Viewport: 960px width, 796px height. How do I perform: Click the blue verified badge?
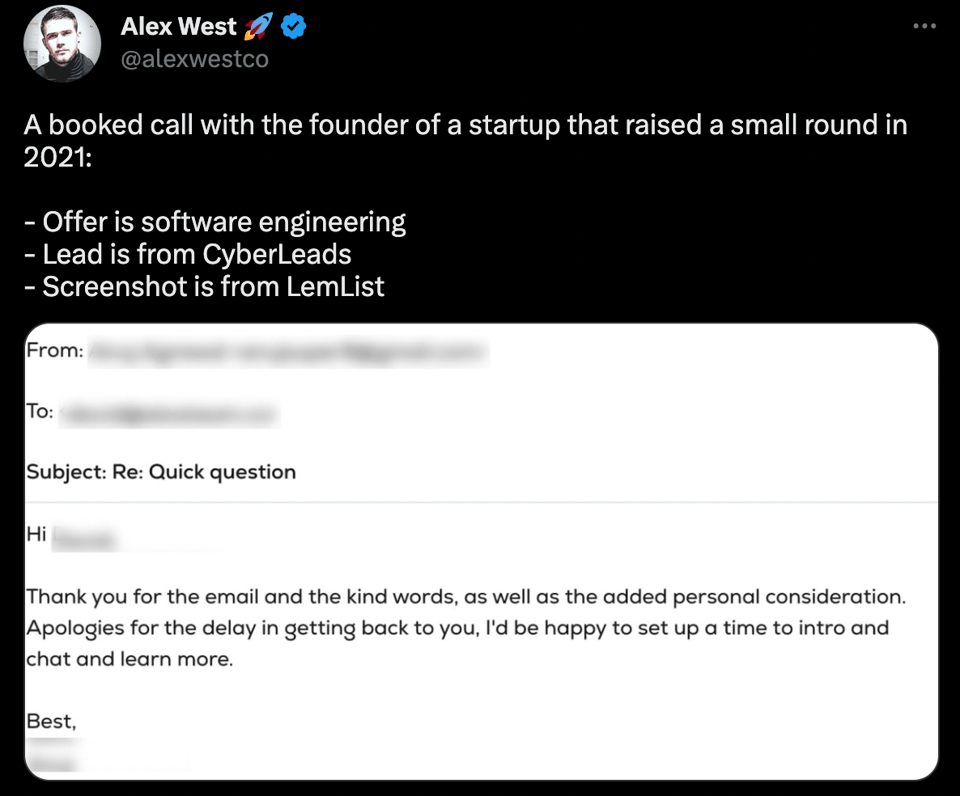pos(293,27)
